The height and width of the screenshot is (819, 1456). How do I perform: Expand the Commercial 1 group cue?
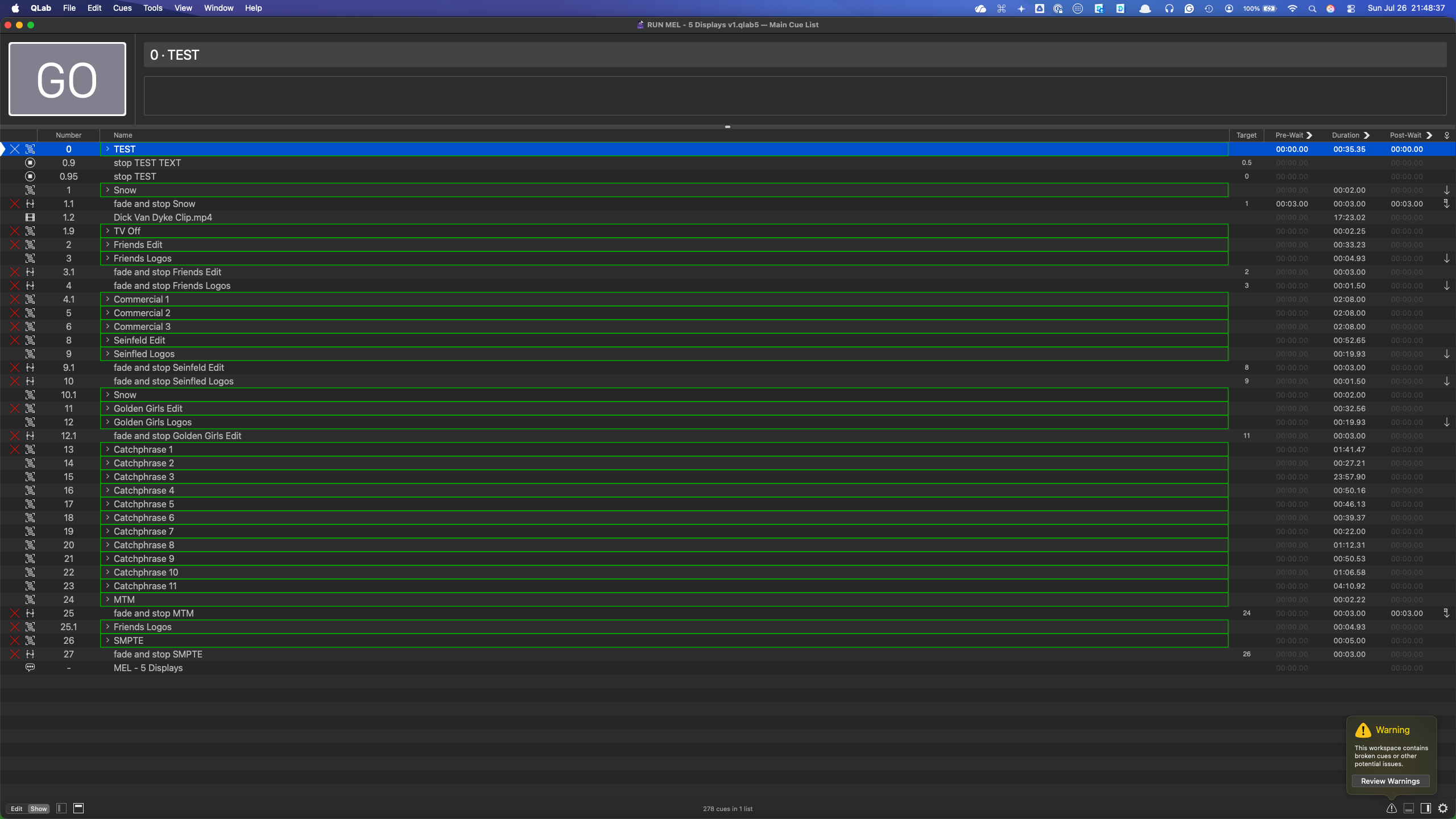click(107, 299)
